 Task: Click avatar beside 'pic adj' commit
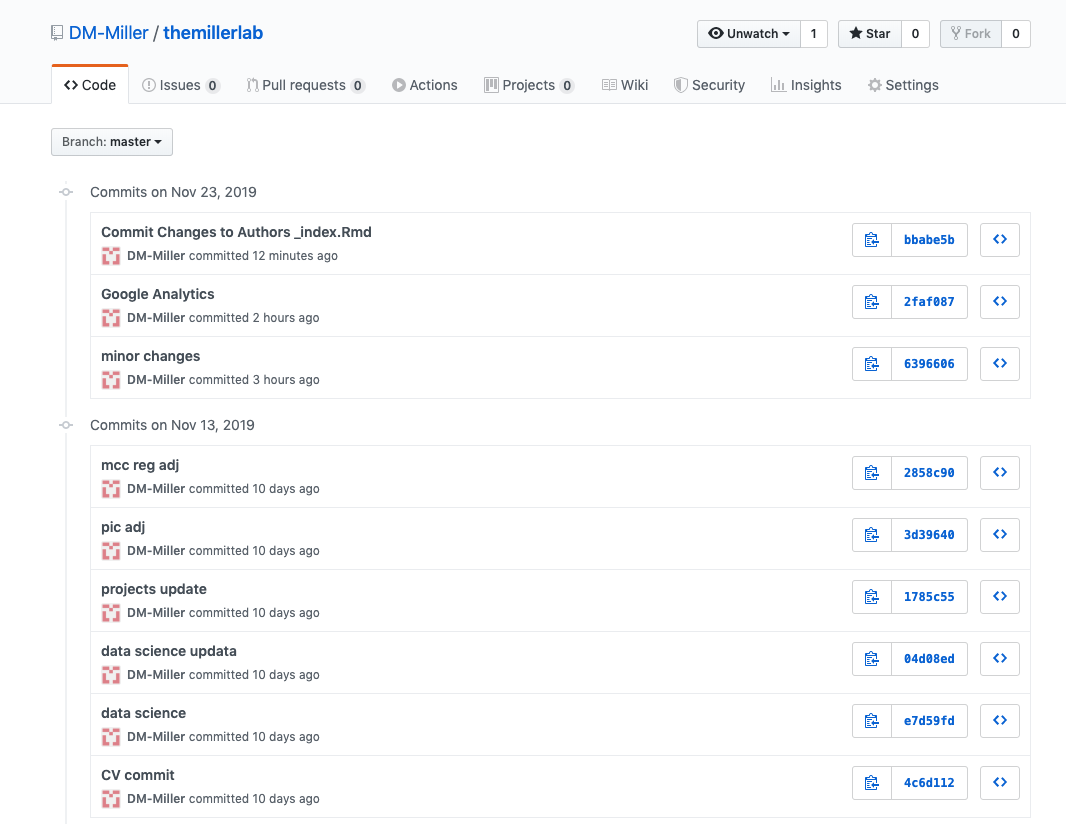(111, 551)
